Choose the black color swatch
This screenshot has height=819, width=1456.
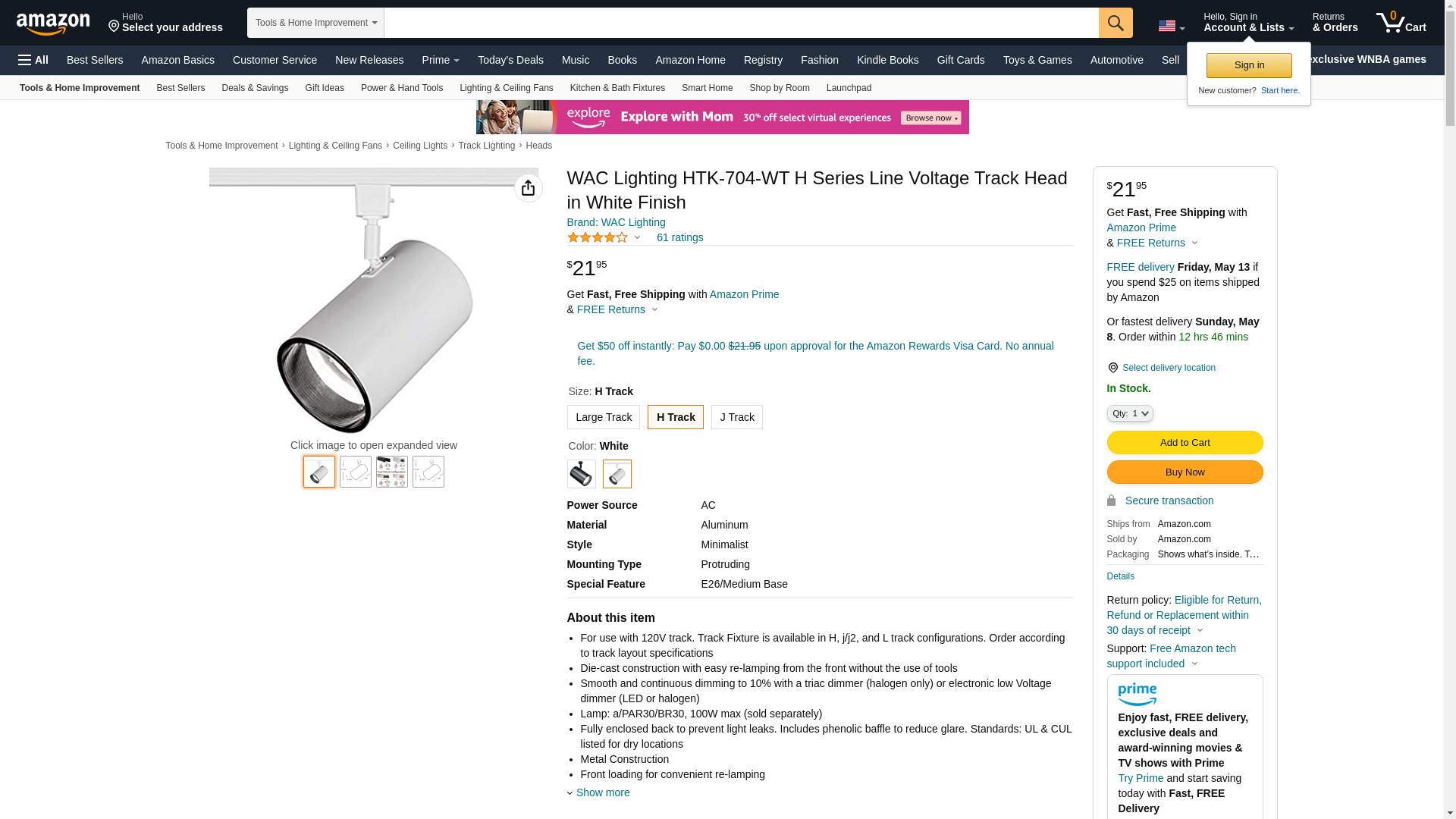(x=582, y=474)
